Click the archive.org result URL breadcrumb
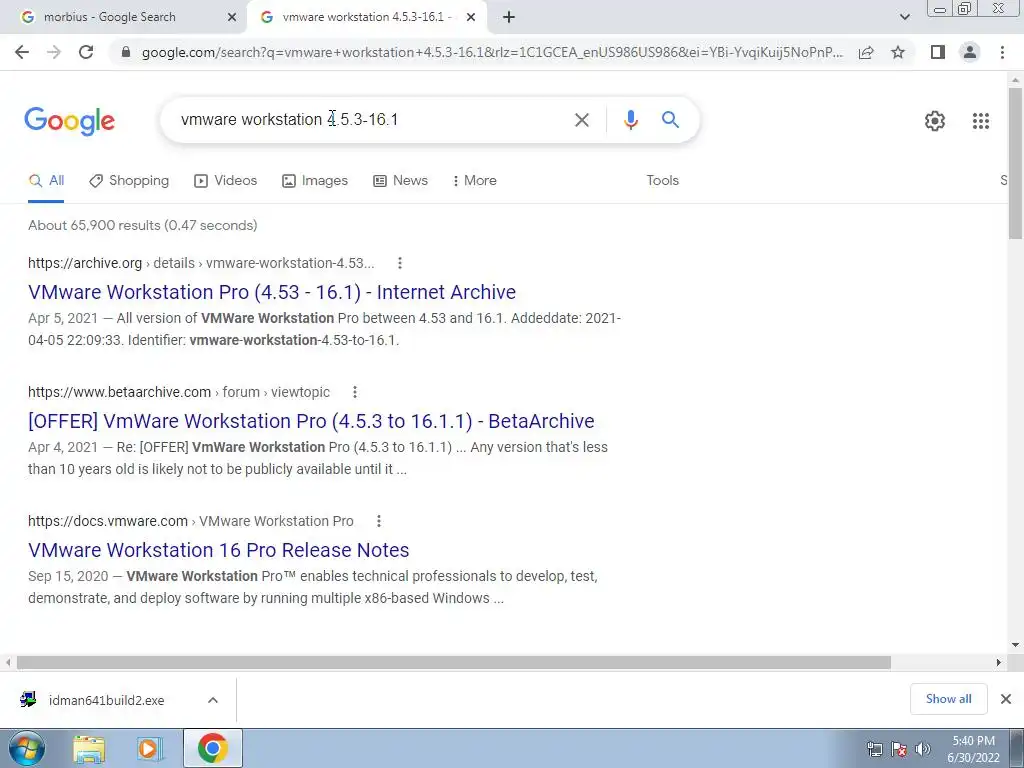The width and height of the screenshot is (1024, 768). [201, 263]
